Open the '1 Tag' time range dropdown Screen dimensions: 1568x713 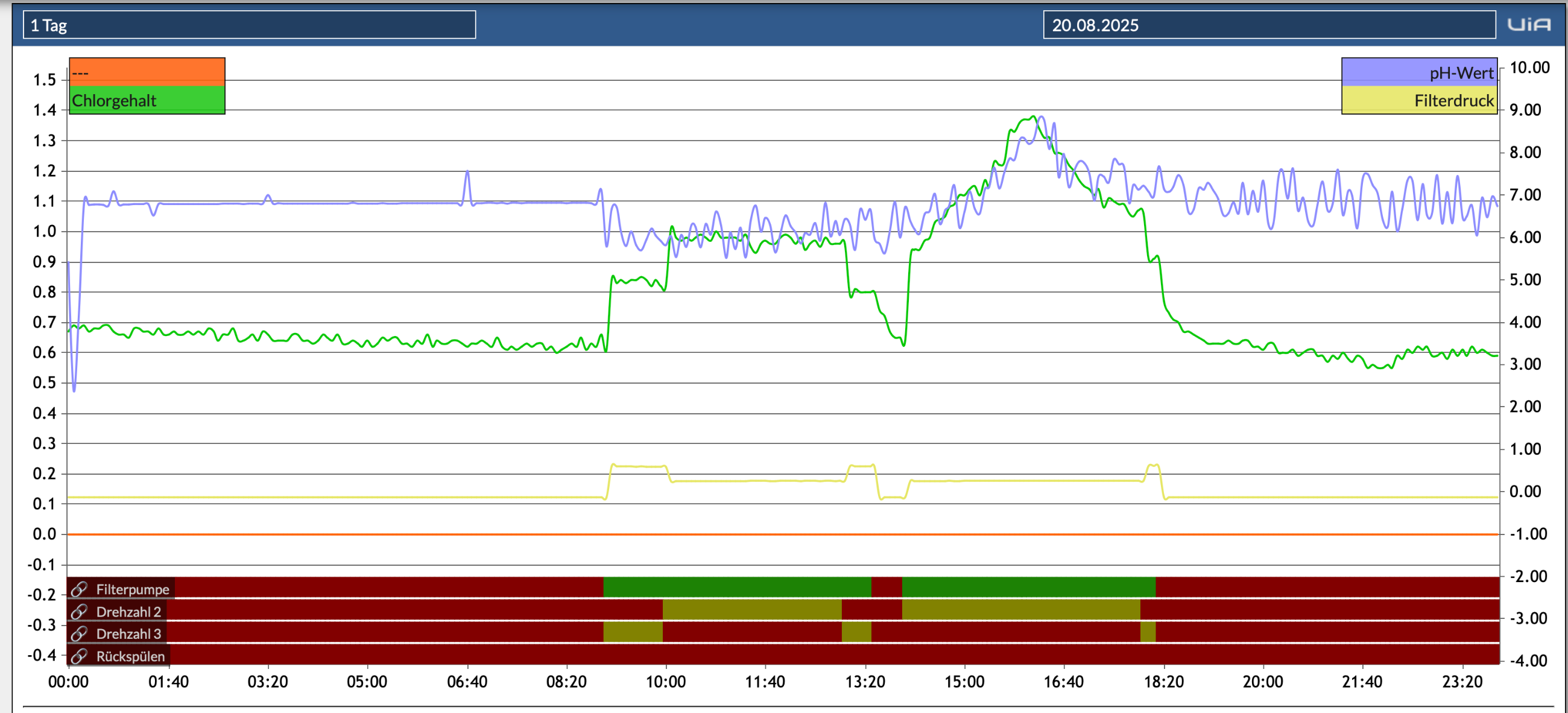click(250, 25)
